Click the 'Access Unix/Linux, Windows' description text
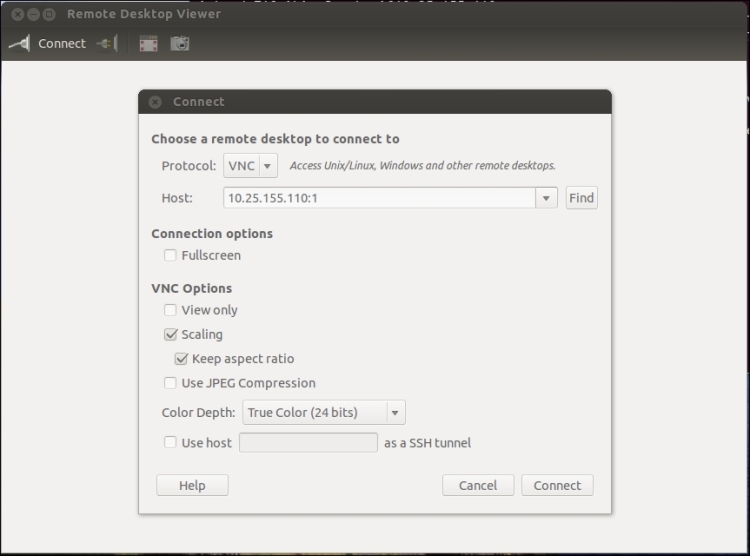This screenshot has height=556, width=750. coord(422,166)
